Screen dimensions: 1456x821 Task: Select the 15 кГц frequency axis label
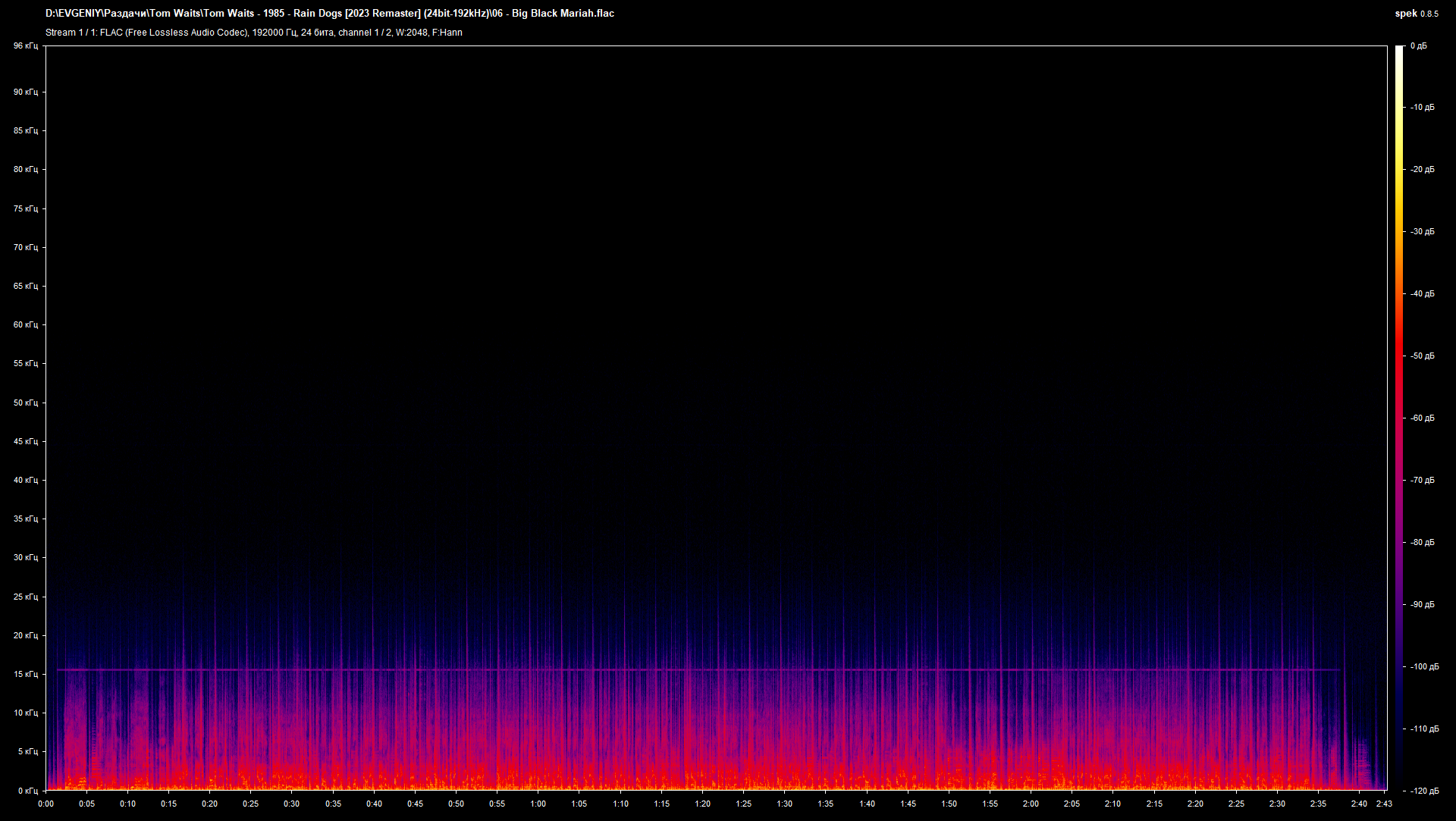[25, 674]
